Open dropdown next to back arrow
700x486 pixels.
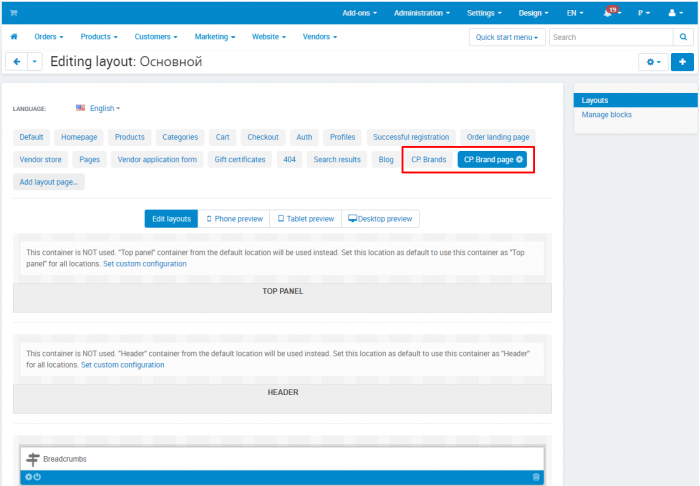coord(35,62)
